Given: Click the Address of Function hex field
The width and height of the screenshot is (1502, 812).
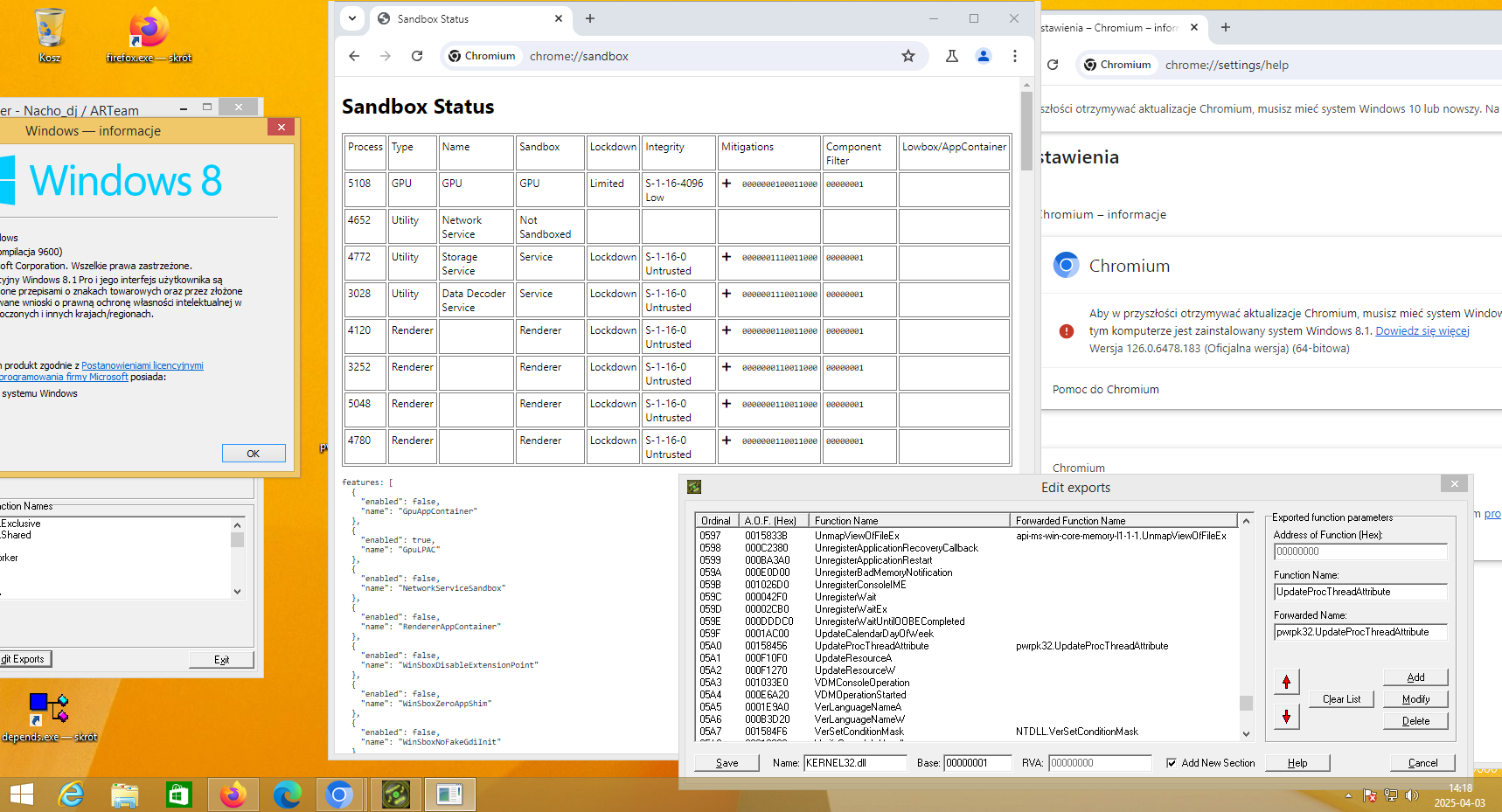Looking at the screenshot, I should 1360,552.
